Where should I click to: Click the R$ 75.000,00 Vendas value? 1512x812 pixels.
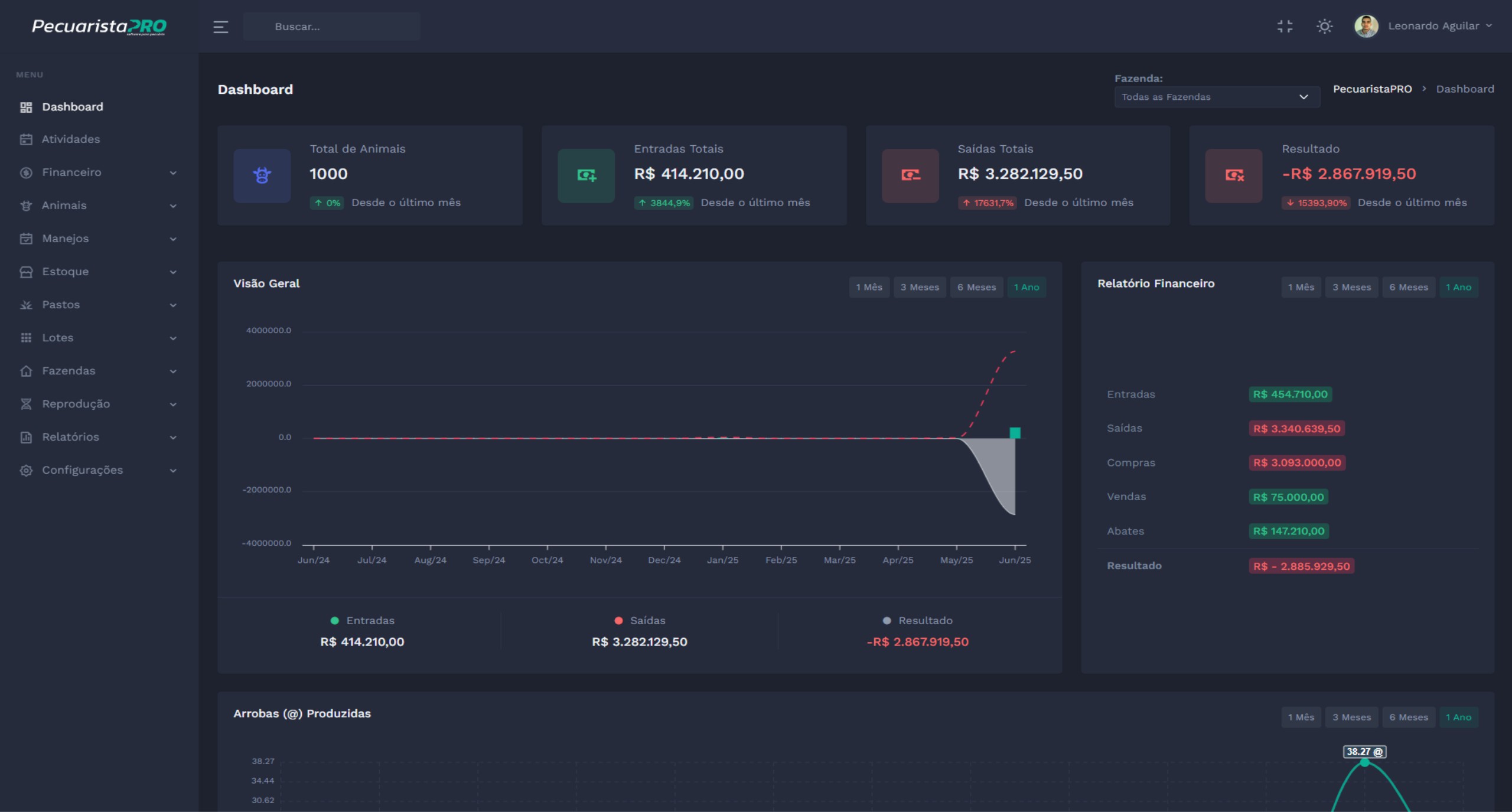[x=1288, y=497]
